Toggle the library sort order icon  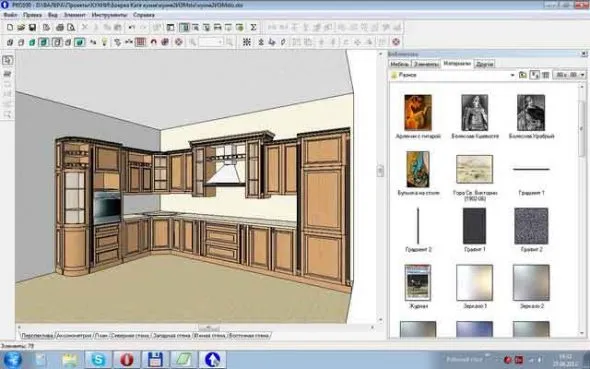534,75
